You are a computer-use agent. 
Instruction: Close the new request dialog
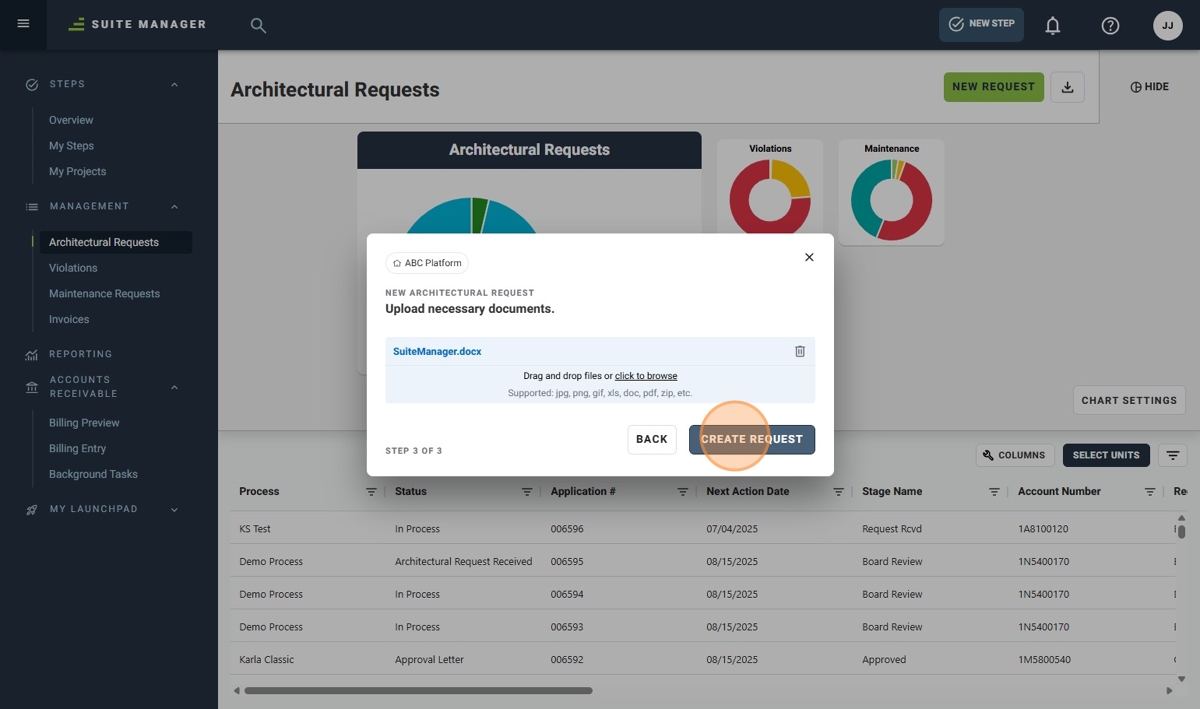809,257
